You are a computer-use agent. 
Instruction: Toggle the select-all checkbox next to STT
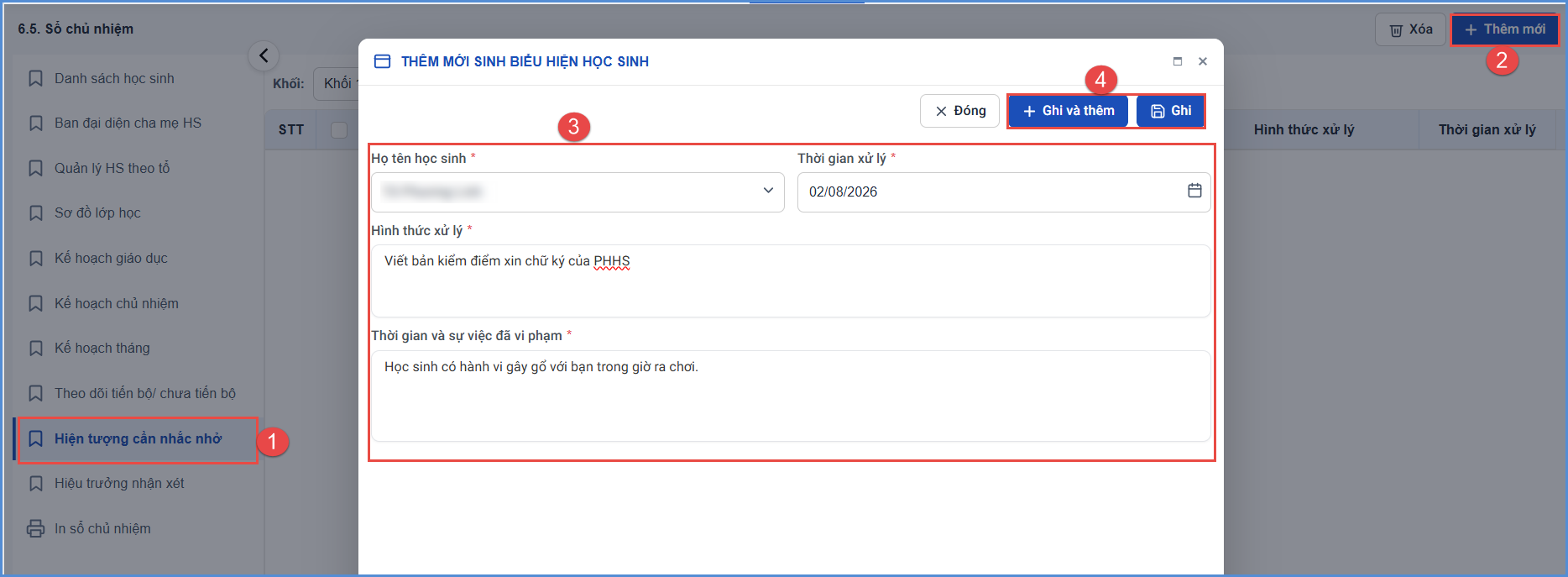click(339, 130)
